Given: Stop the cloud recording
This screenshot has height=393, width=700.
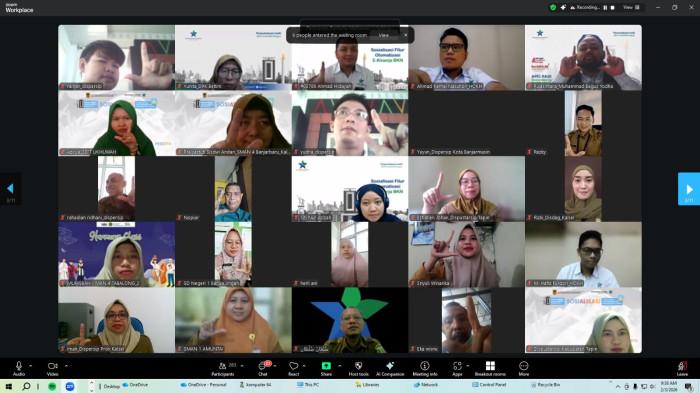Looking at the screenshot, I should 612,8.
